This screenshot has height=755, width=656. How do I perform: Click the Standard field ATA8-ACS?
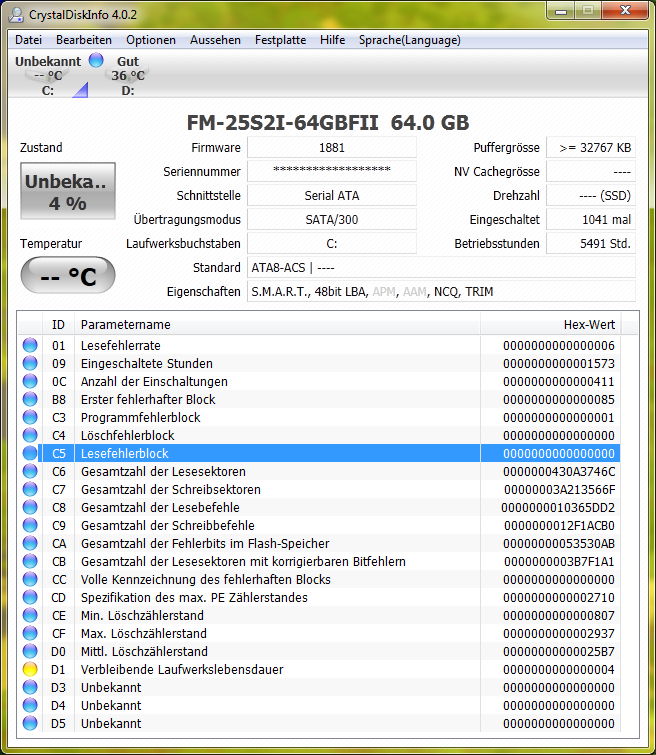point(441,267)
